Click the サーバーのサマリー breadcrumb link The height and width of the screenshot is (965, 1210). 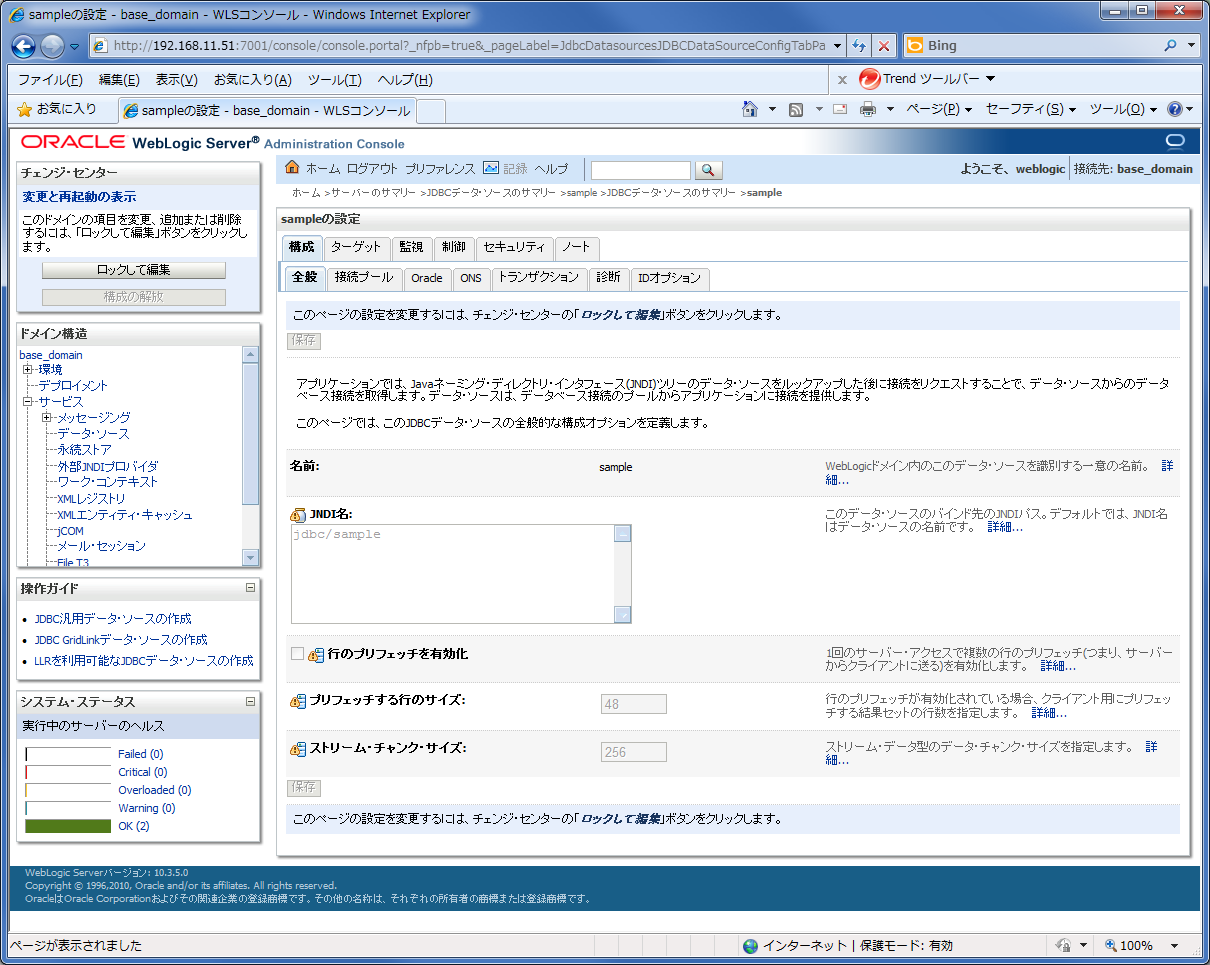pos(375,193)
